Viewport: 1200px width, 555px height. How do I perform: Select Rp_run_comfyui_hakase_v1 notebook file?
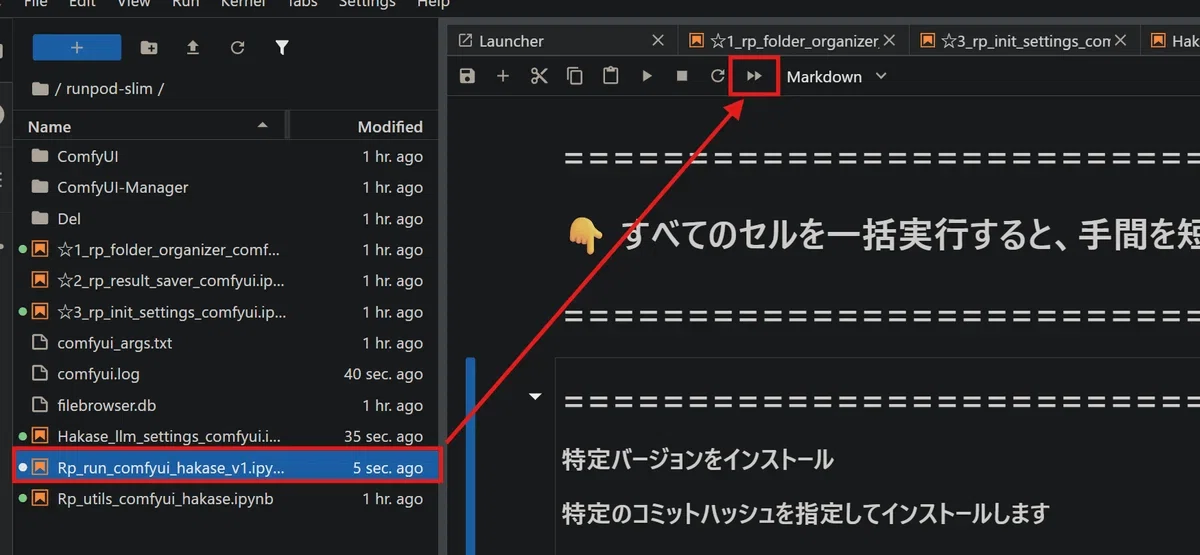tap(225, 467)
